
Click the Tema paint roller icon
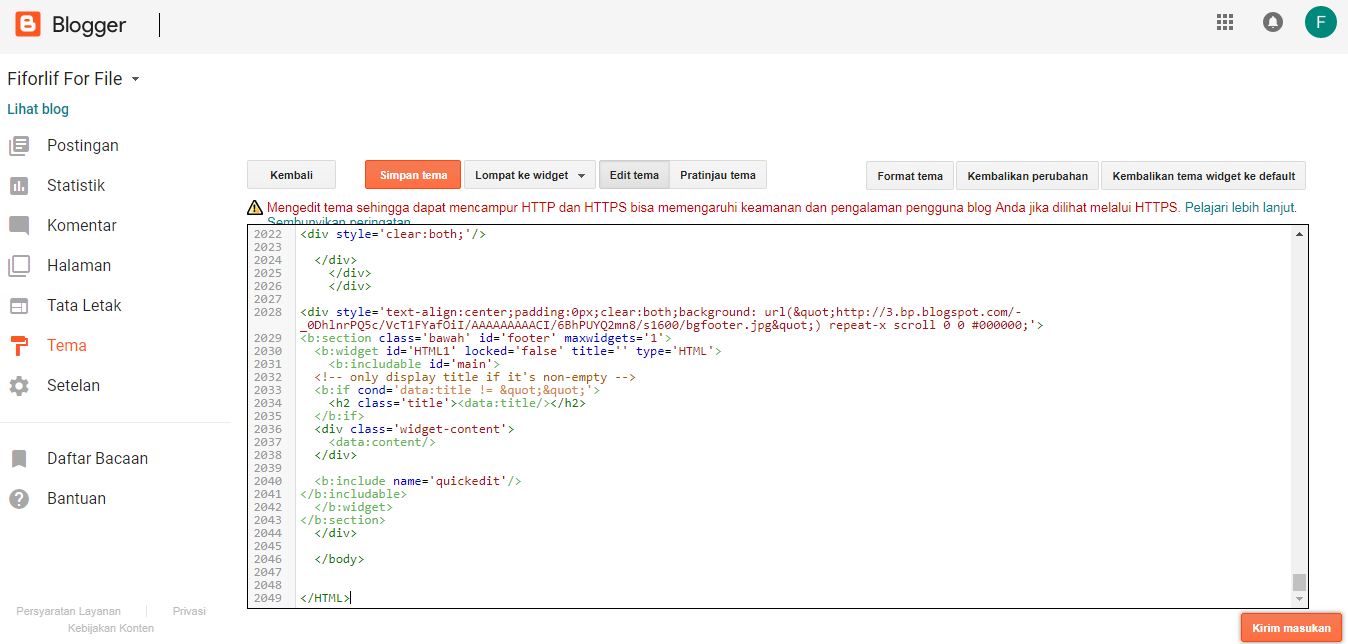19,346
